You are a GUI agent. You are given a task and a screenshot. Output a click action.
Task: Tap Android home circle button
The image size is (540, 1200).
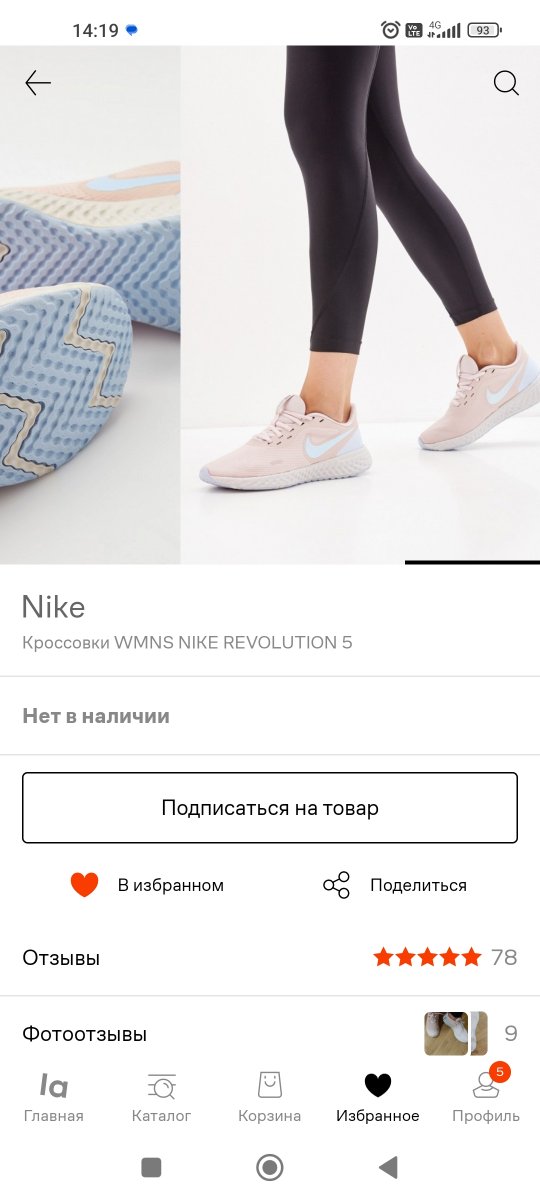coord(270,1167)
